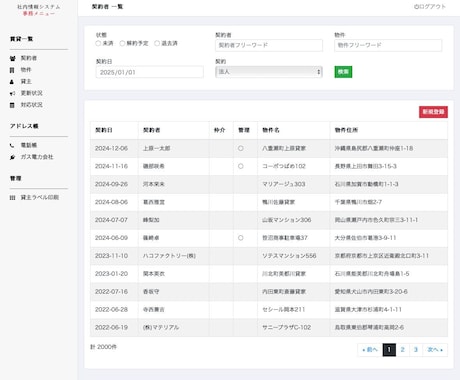Click contractor (株)マテリアル
Viewport: 460px width, 380px height.
pyautogui.click(x=161, y=328)
